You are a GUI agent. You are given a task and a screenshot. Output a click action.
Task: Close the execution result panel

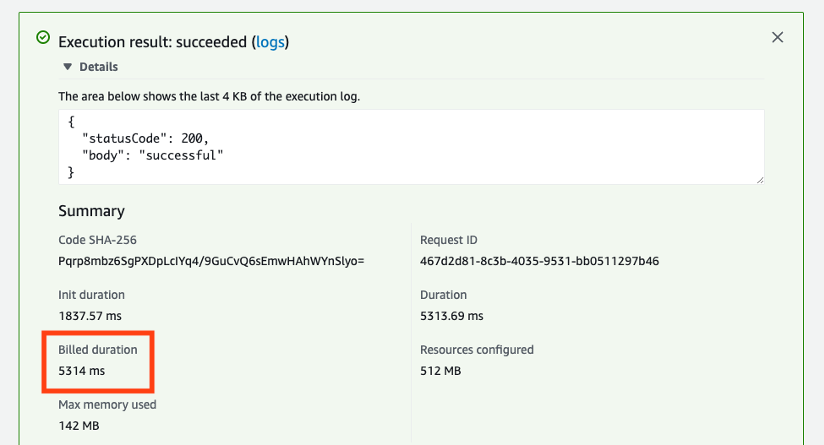pos(778,37)
